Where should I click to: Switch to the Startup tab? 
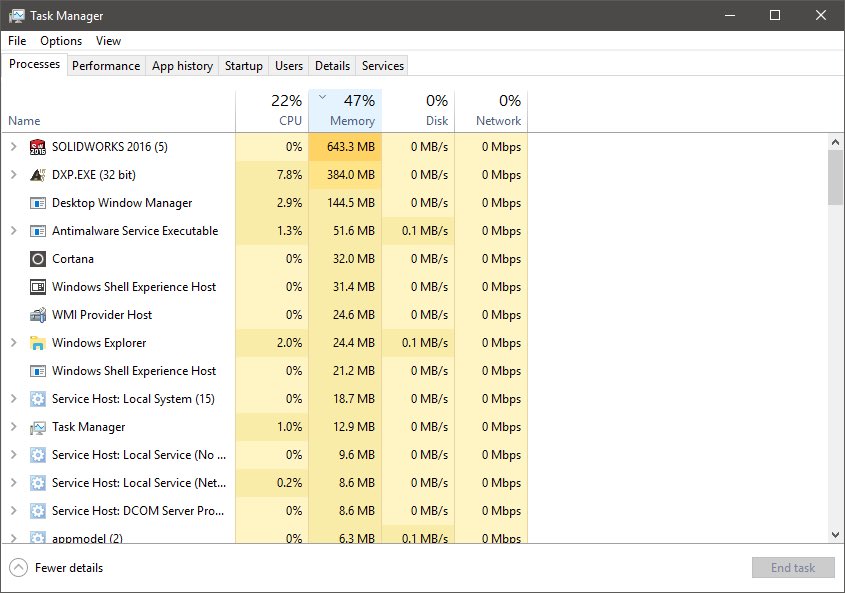(244, 66)
